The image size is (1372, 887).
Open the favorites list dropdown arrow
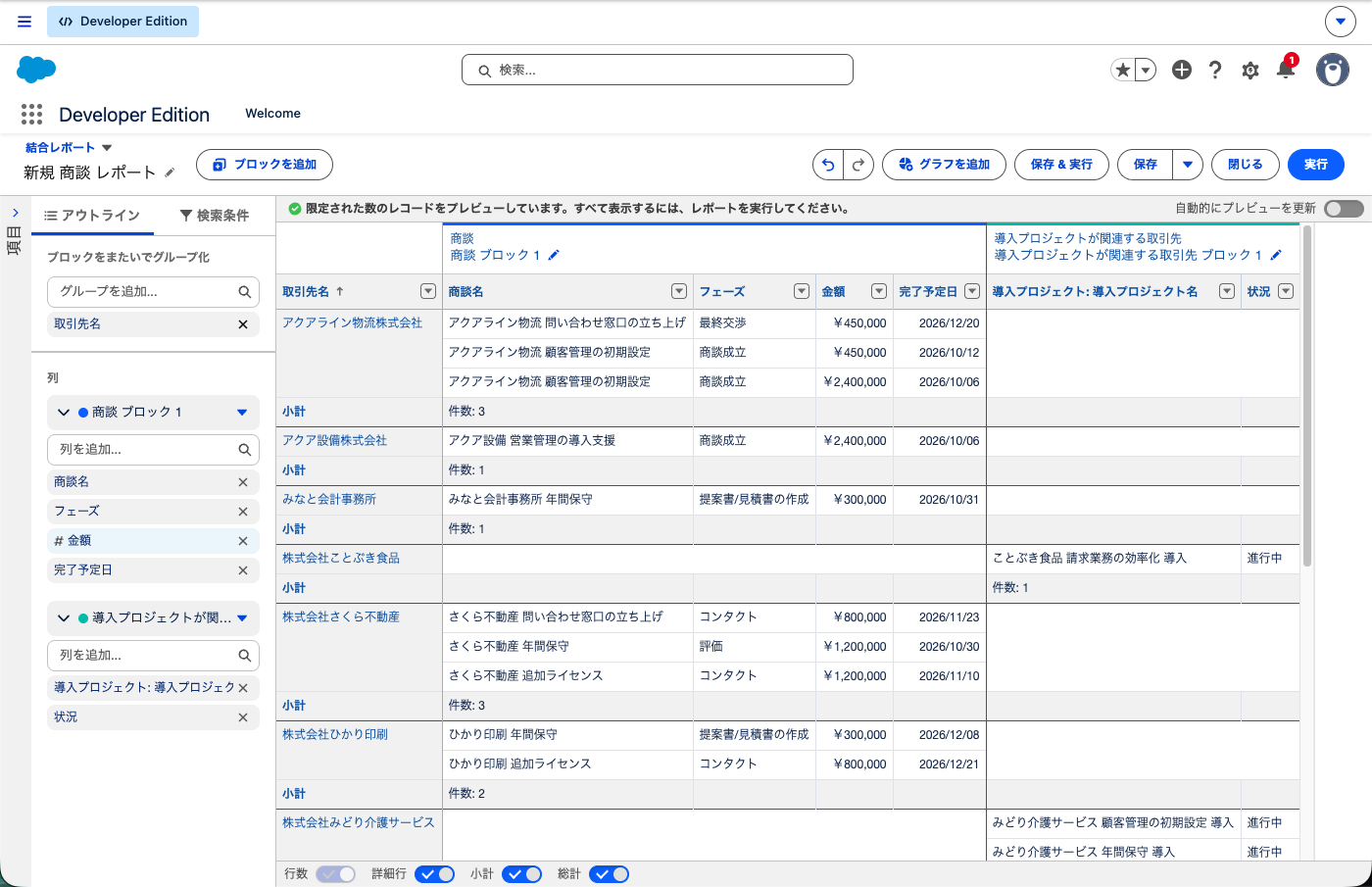1145,70
